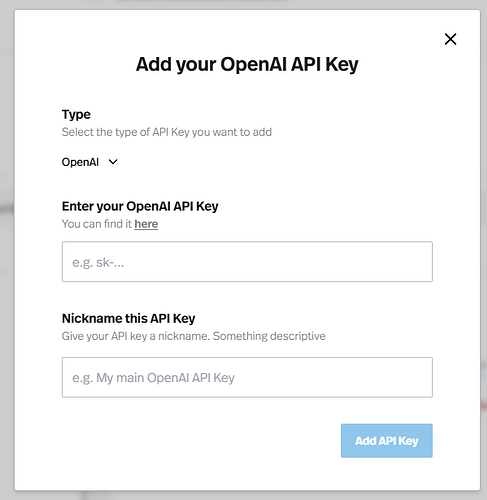Click "You can find it" helper text

(97, 224)
